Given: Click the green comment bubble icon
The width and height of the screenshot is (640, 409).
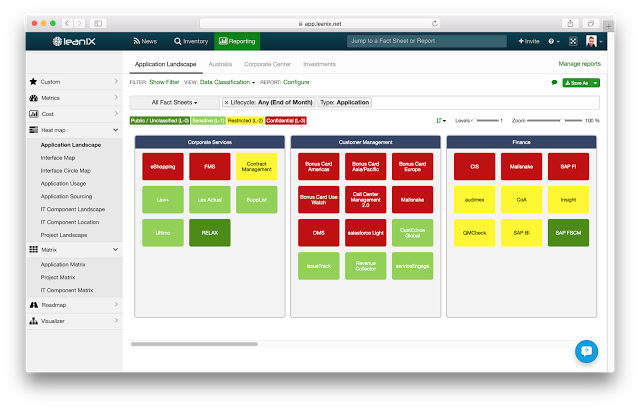Looking at the screenshot, I should [554, 82].
